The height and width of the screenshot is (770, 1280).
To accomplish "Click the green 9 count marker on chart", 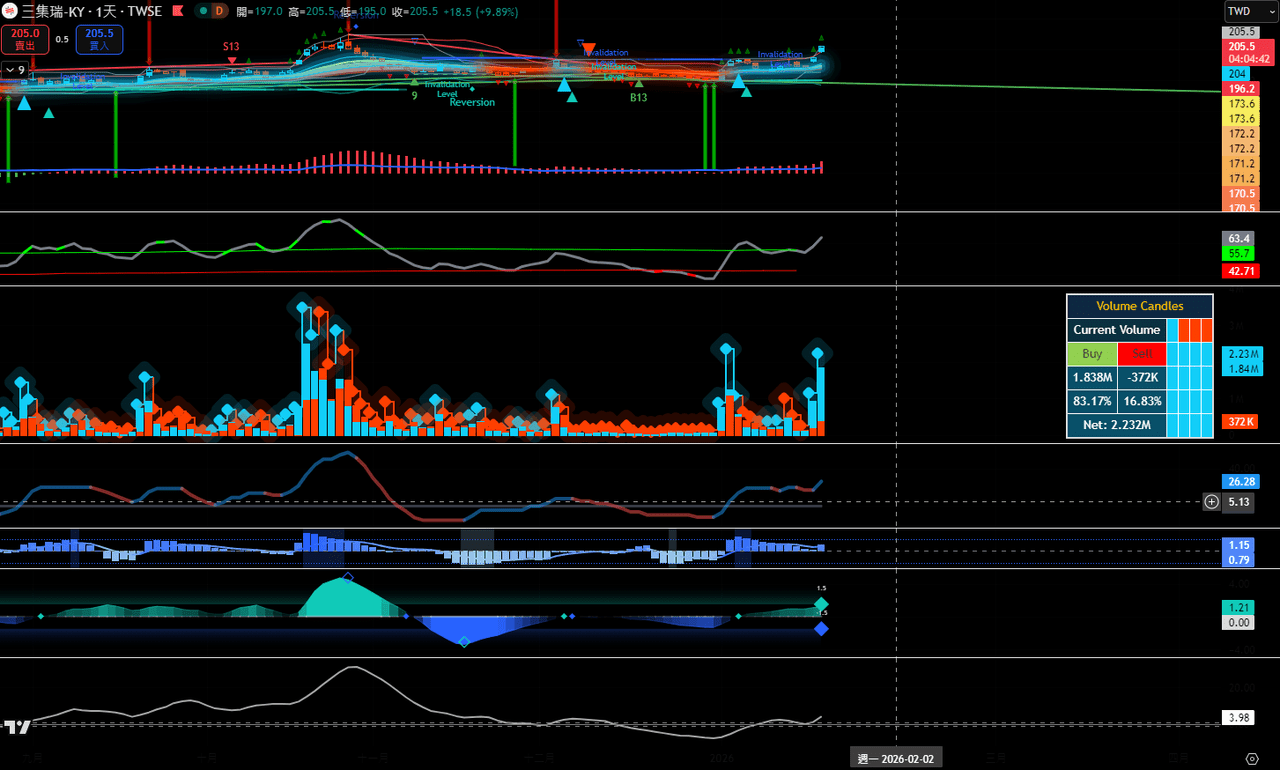I will (x=414, y=96).
